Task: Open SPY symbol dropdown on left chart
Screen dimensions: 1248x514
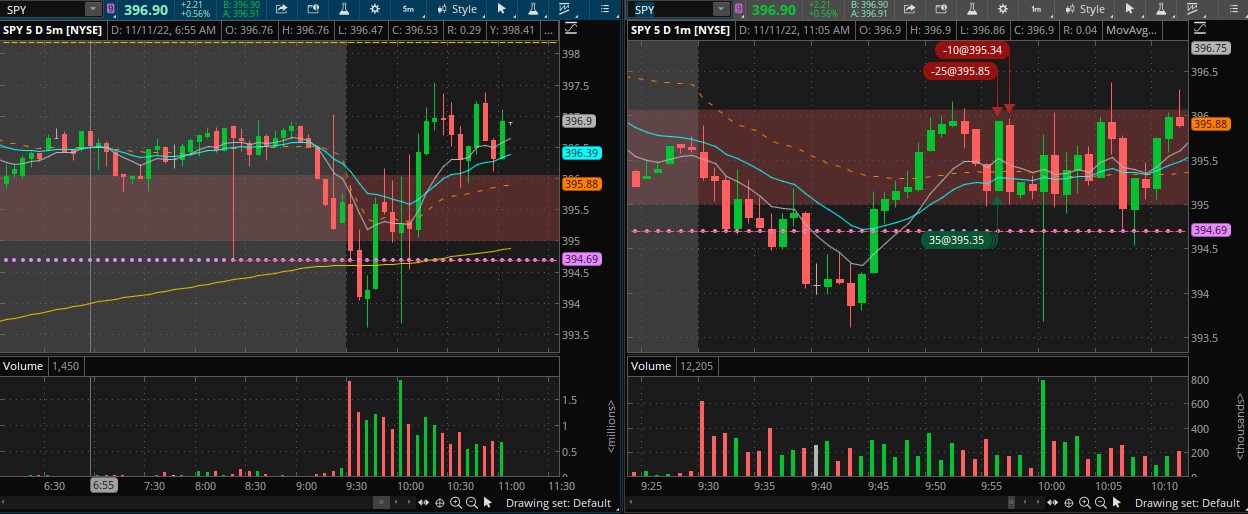Action: (92, 9)
